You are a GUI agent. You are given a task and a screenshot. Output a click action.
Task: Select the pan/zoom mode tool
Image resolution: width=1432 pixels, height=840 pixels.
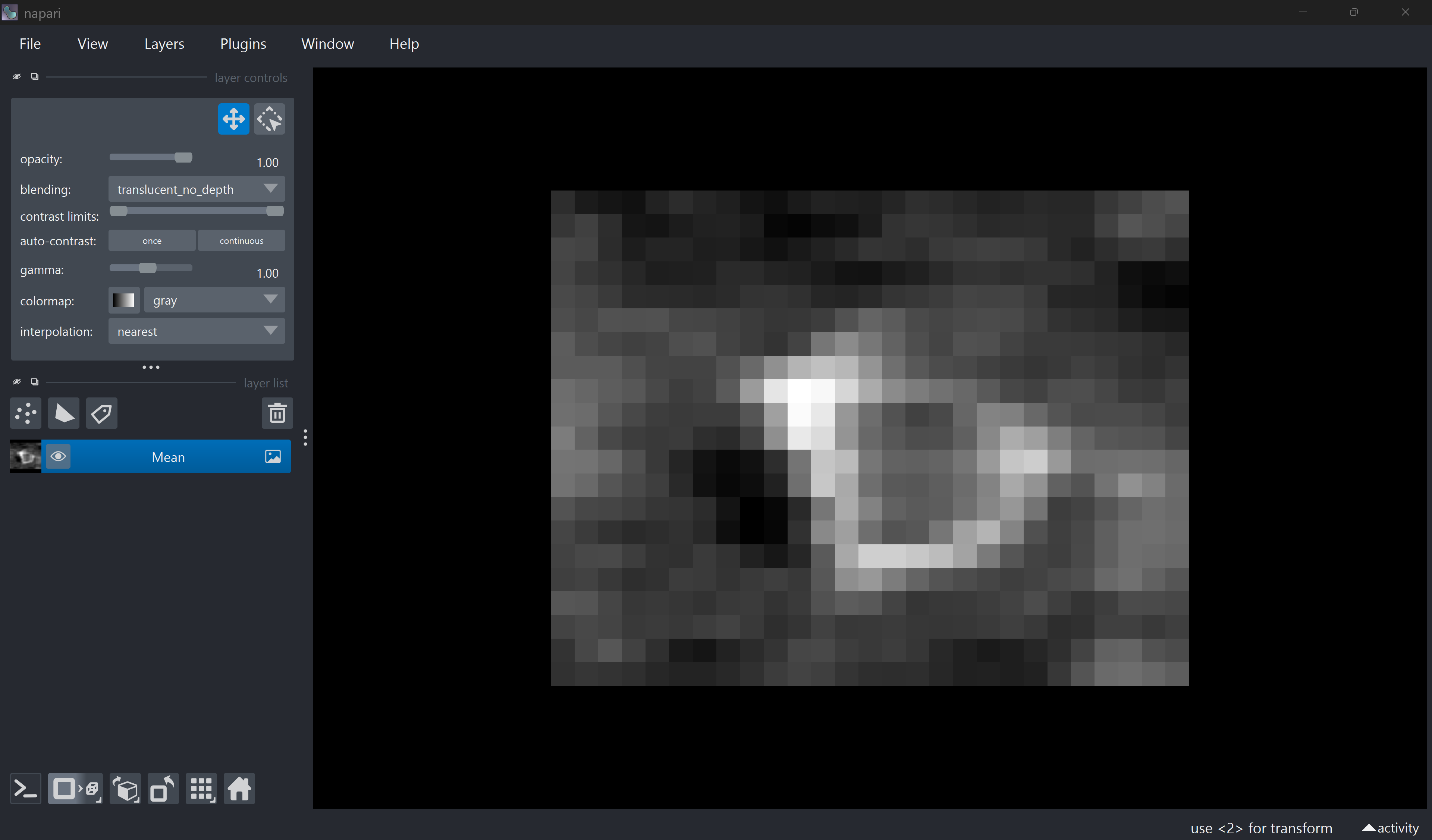(x=233, y=119)
